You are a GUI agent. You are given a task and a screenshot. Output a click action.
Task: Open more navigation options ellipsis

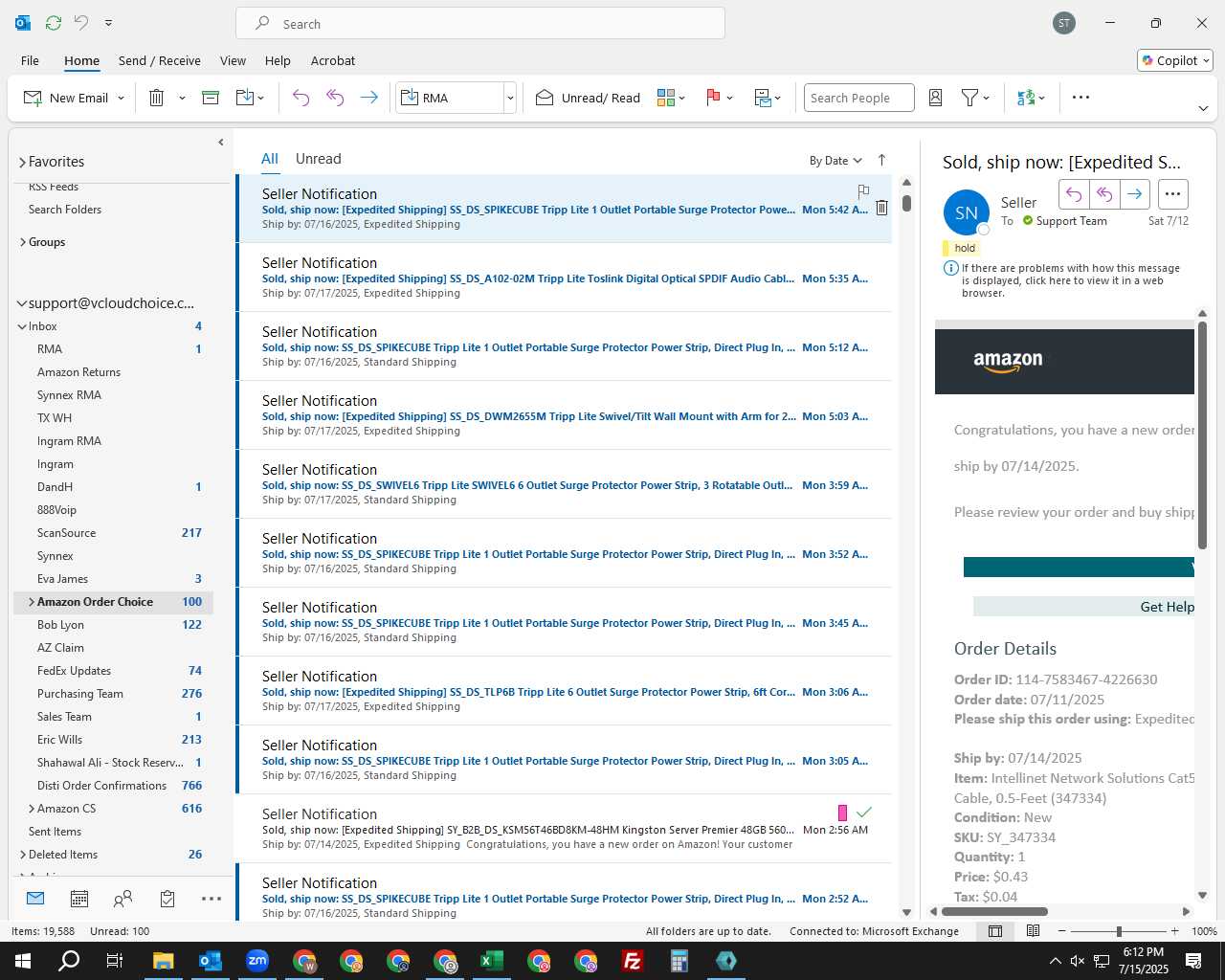click(212, 899)
